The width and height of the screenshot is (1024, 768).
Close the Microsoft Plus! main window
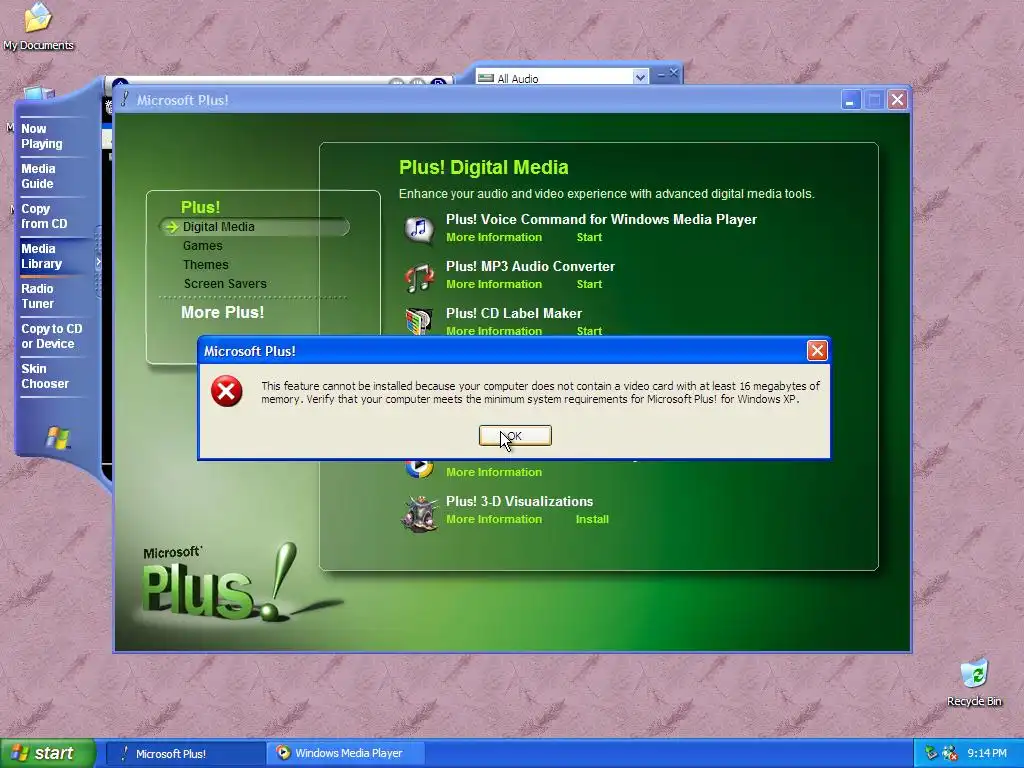(x=897, y=100)
